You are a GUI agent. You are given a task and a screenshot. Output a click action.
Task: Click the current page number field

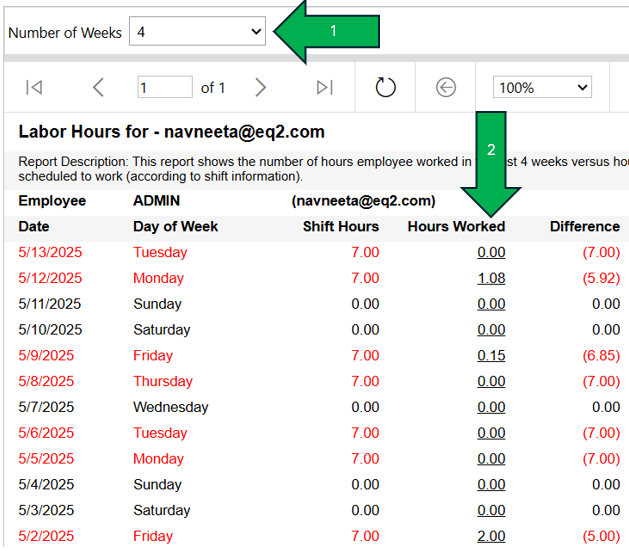click(165, 88)
